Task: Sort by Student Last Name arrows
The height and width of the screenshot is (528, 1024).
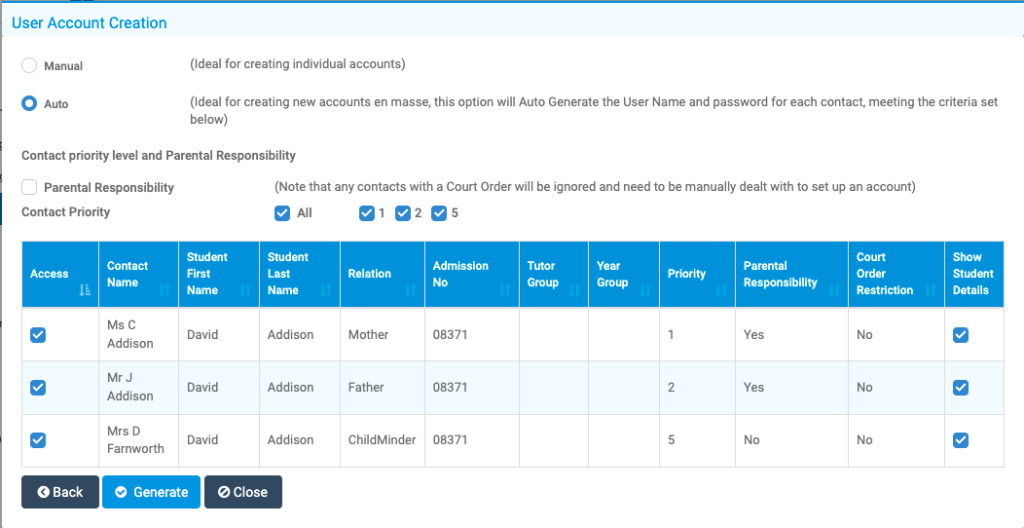Action: coord(326,291)
